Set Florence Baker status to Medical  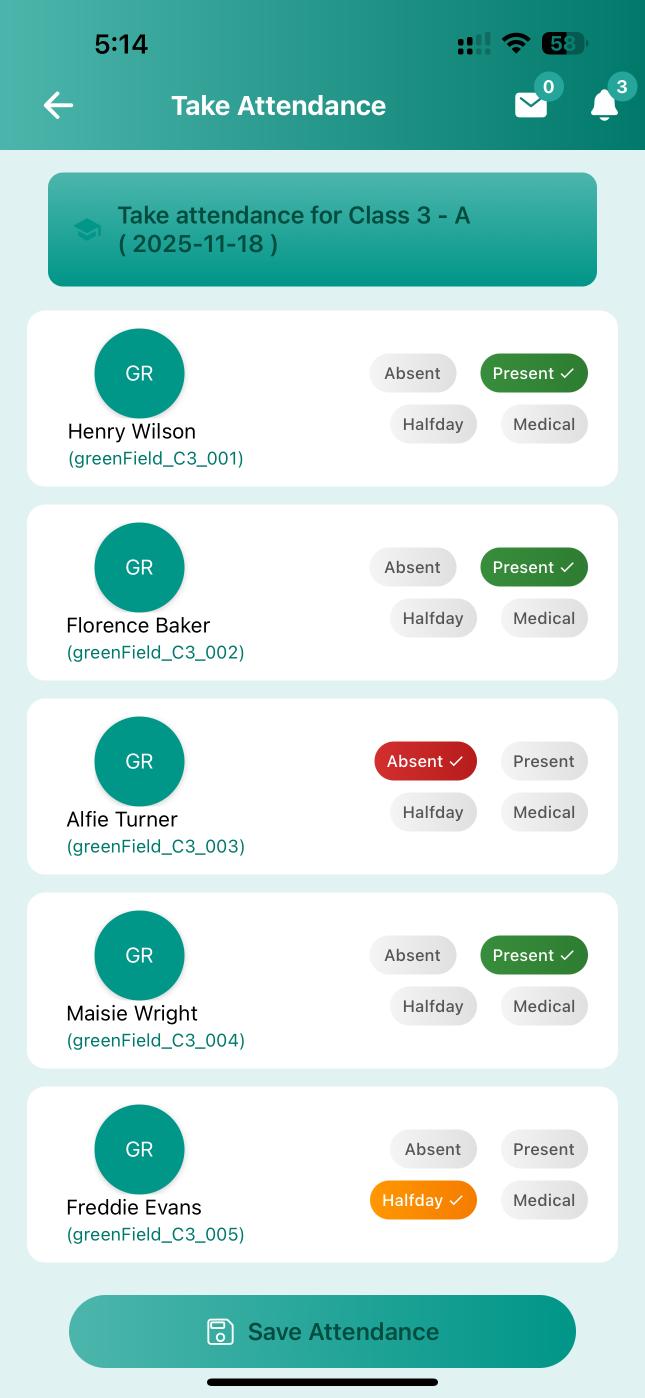point(544,618)
